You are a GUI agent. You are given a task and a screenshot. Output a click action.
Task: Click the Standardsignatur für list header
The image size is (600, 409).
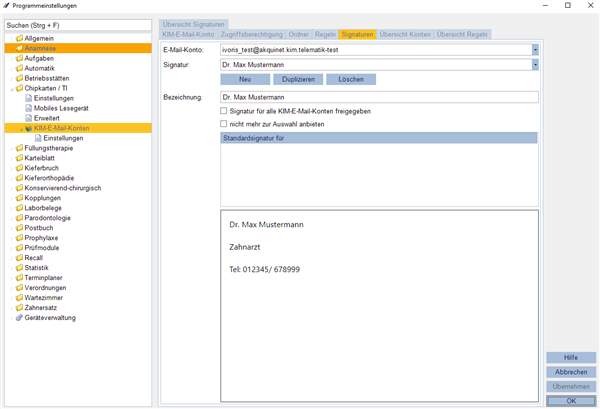point(379,138)
